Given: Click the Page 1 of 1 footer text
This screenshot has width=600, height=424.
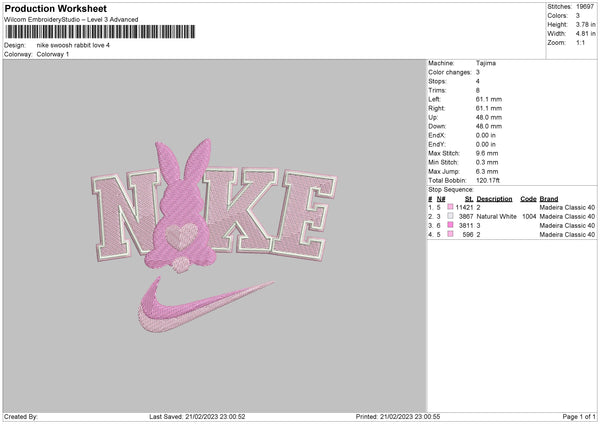Looking at the screenshot, I should [x=579, y=417].
